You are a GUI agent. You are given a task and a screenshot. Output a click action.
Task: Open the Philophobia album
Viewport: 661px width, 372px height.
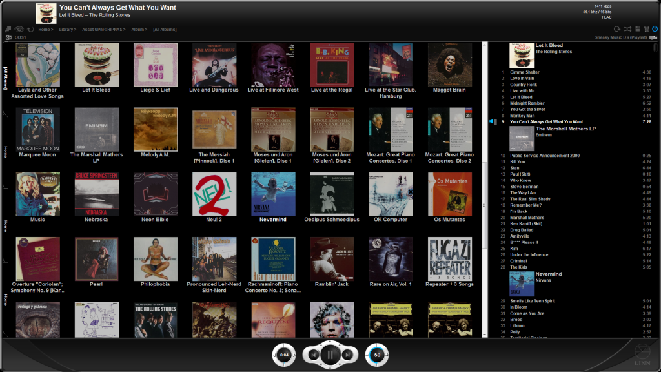click(x=156, y=259)
